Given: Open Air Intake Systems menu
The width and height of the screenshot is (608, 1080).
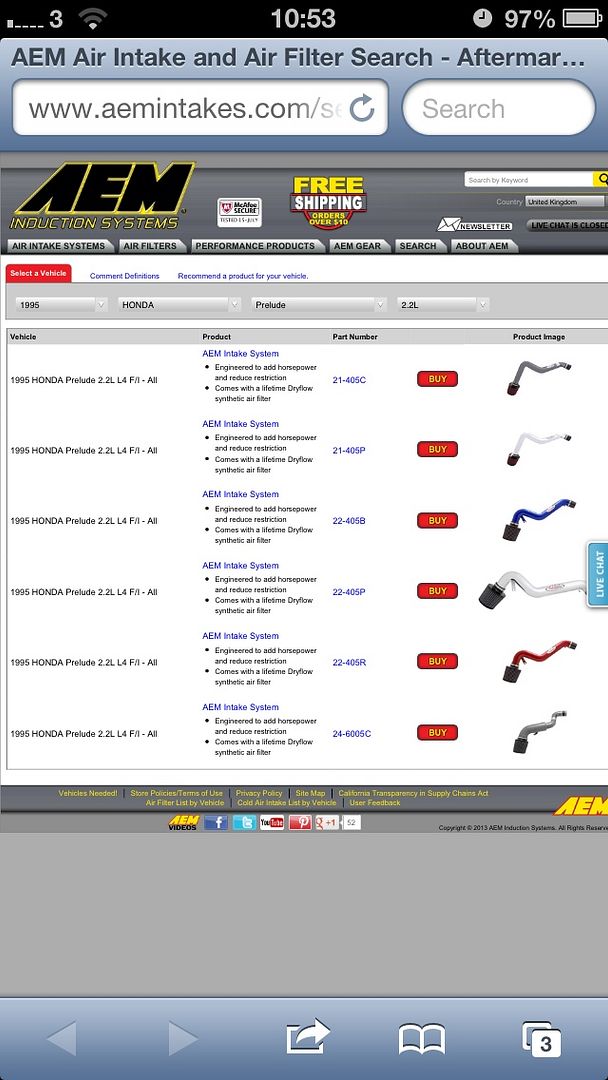Looking at the screenshot, I should 59,246.
